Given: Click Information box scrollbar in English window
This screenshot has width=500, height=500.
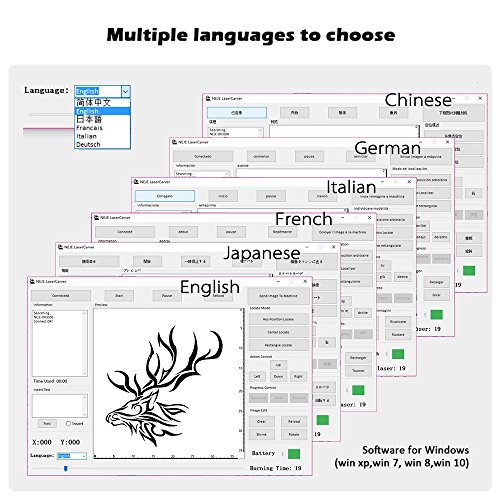Looking at the screenshot, I should point(85,343).
